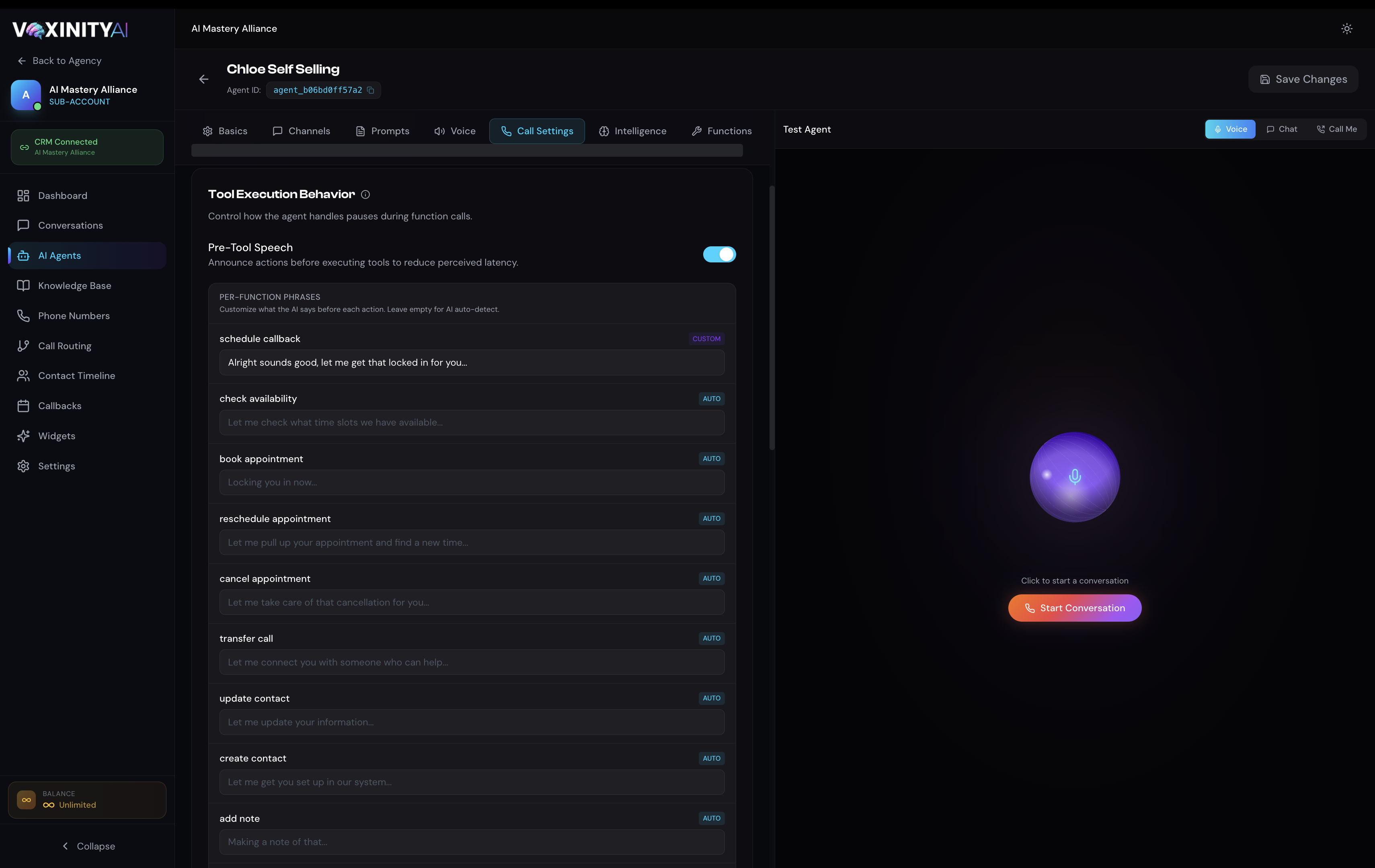This screenshot has width=1375, height=868.
Task: Click the AUTO badge on check availability
Action: pos(712,399)
